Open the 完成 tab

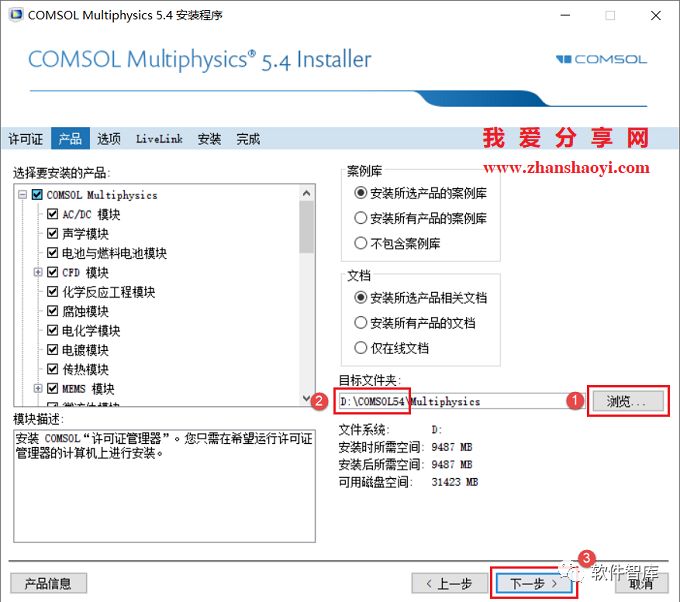click(248, 139)
